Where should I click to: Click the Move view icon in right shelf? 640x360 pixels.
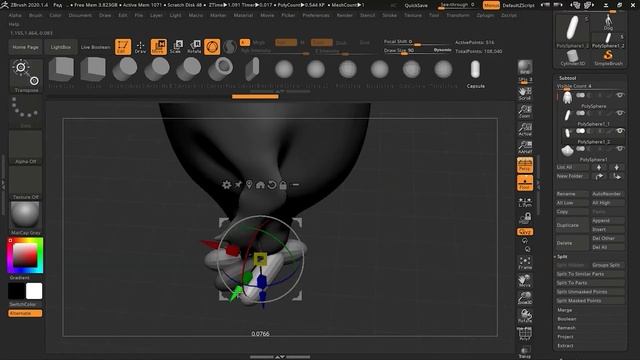pyautogui.click(x=525, y=281)
